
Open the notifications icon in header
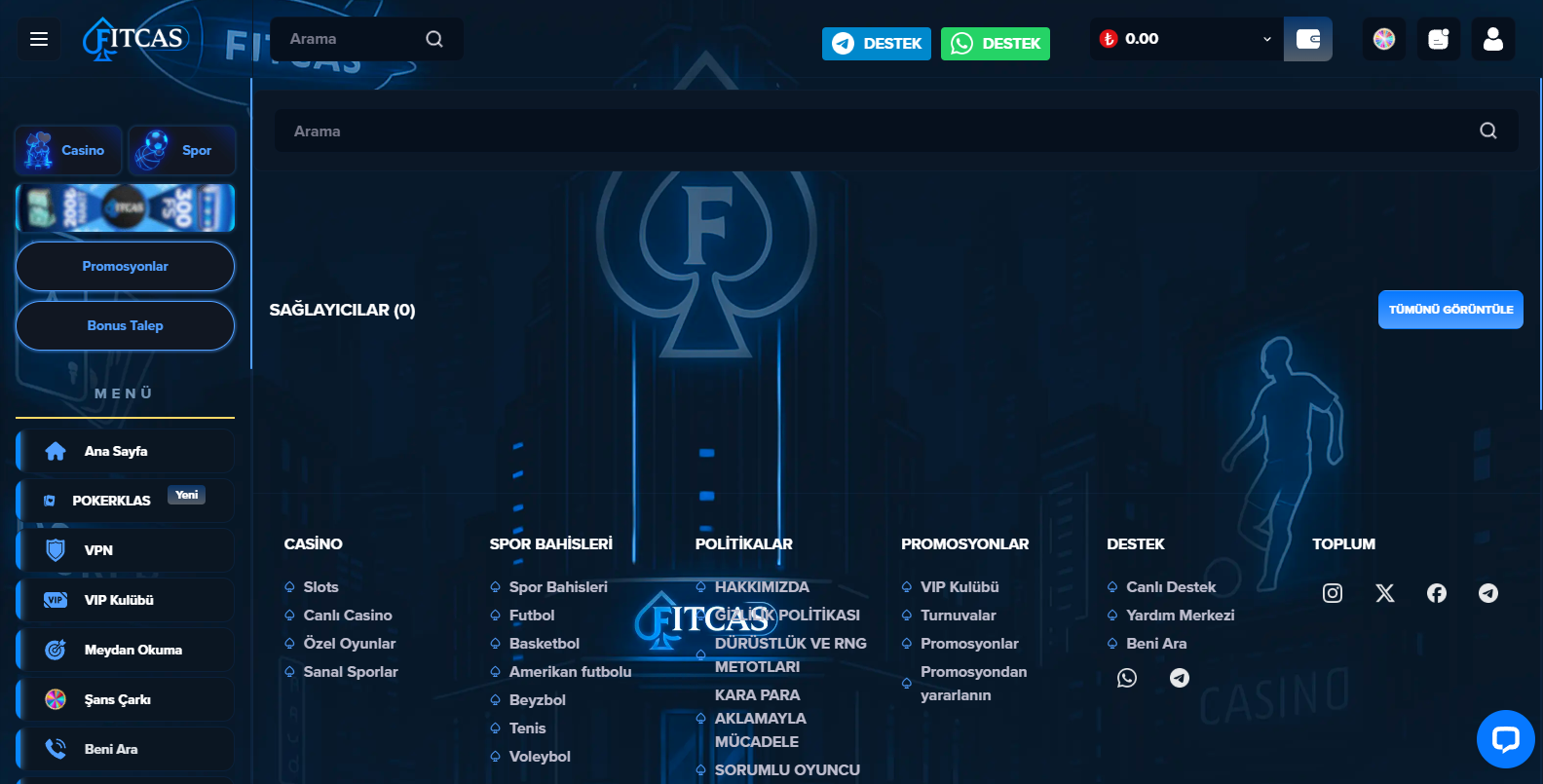pyautogui.click(x=1438, y=39)
